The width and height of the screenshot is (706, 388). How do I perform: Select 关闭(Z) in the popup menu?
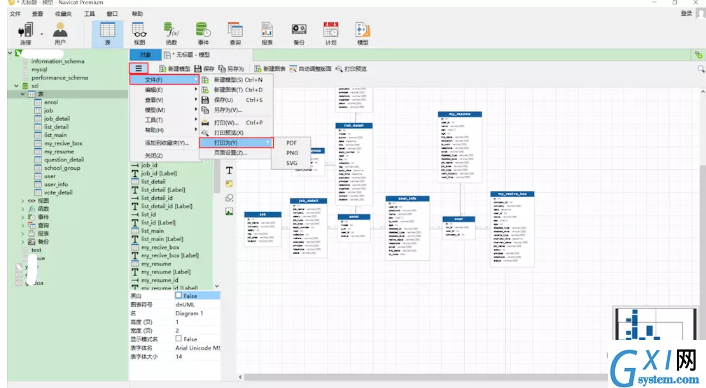pyautogui.click(x=164, y=155)
